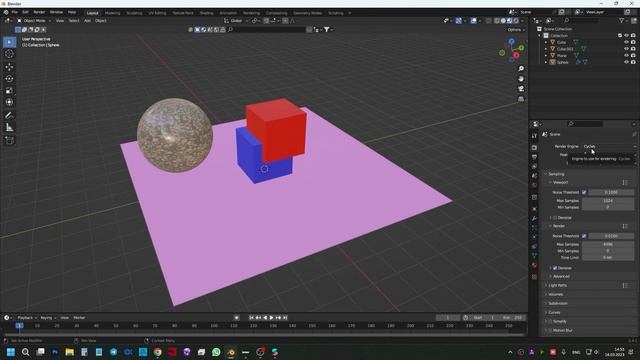The image size is (640, 360).
Task: Toggle X-ray mode in viewport header
Action: point(488,20)
